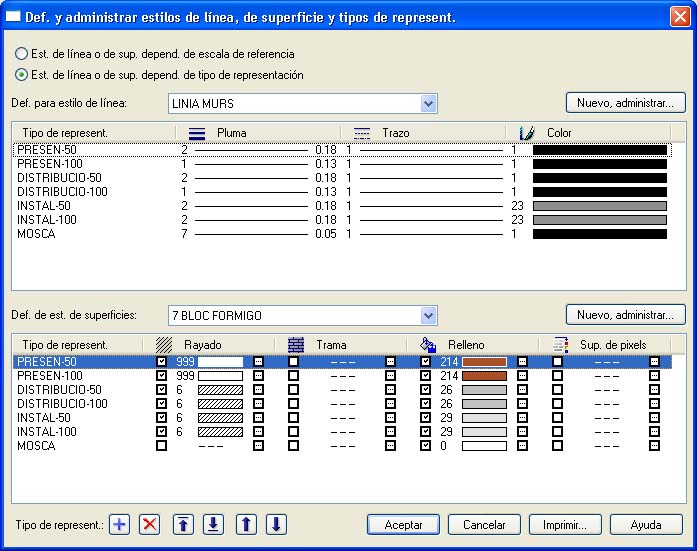This screenshot has height=551, width=697.
Task: Delete representation type with red X icon
Action: (149, 525)
